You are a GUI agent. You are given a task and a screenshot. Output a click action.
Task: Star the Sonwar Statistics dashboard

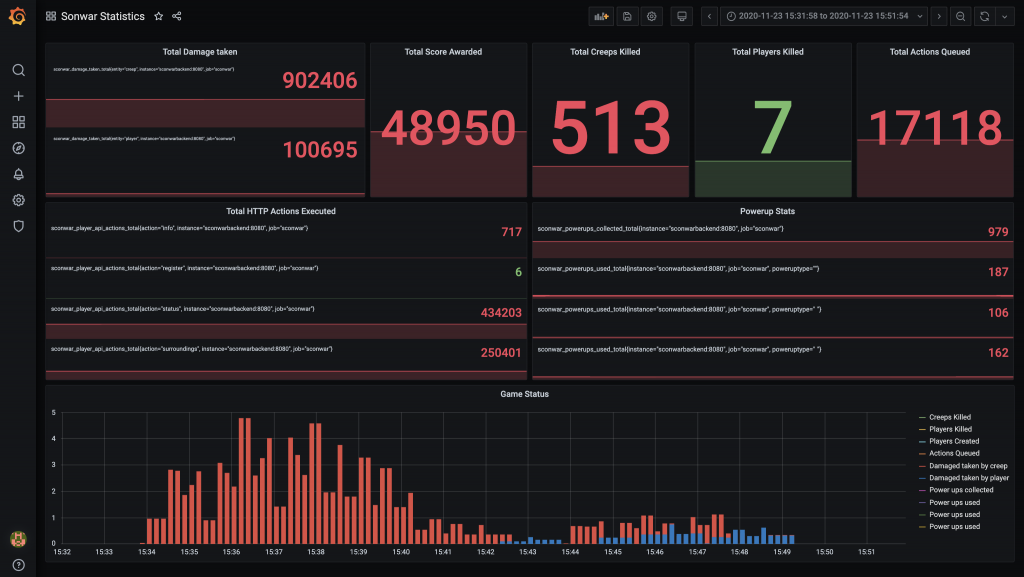coord(158,17)
